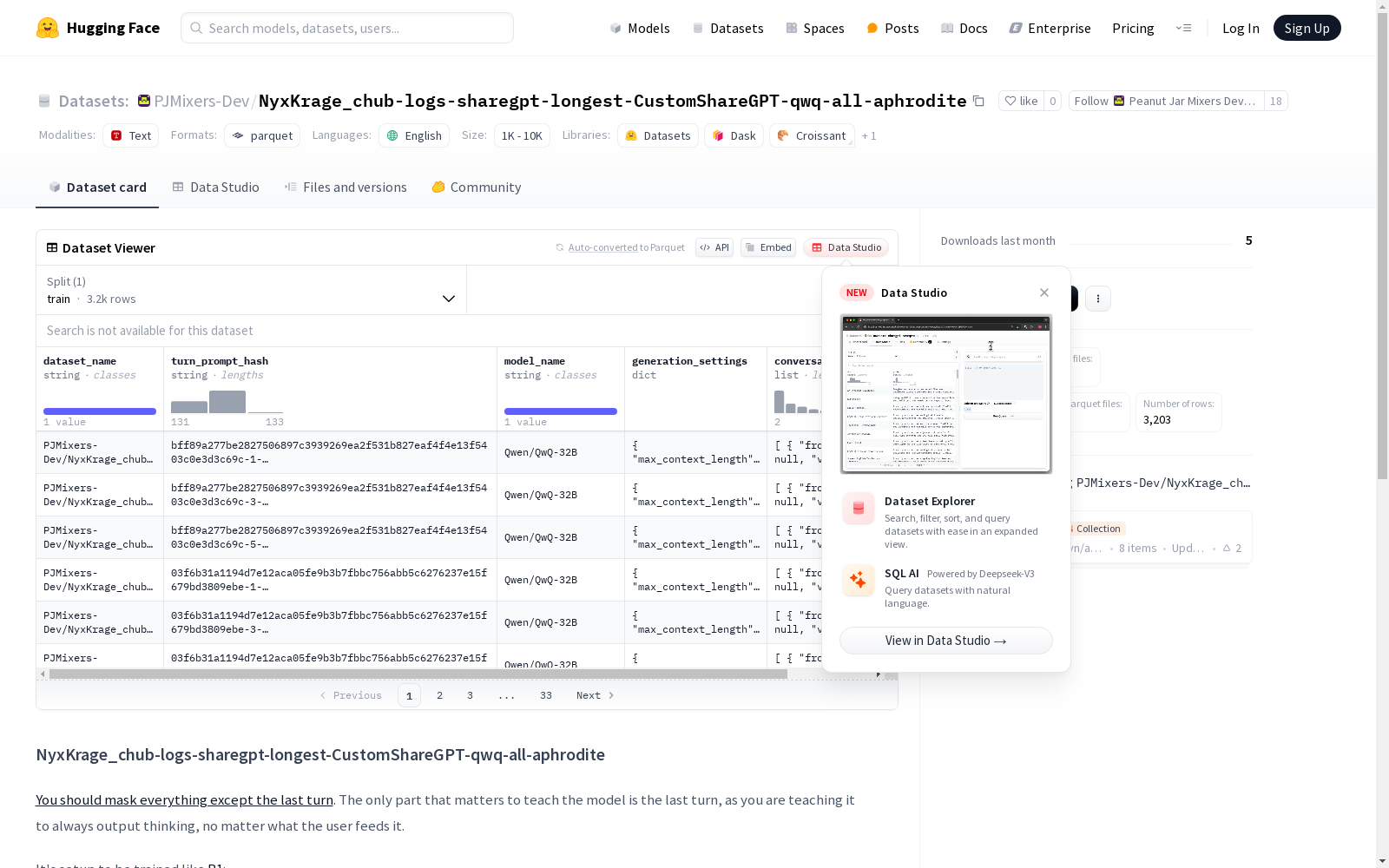Click the 18 followers count
Image resolution: width=1389 pixels, height=868 pixels.
coord(1276,101)
